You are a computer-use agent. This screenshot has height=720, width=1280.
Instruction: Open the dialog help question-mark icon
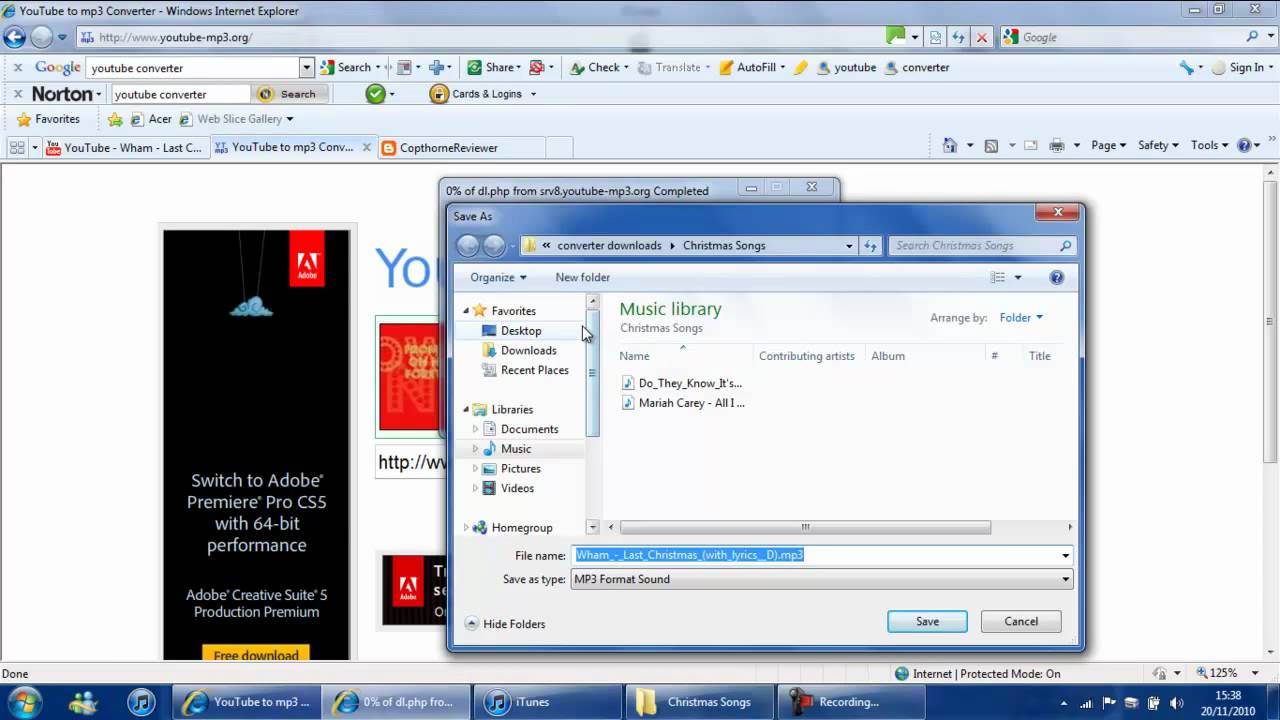point(1056,277)
